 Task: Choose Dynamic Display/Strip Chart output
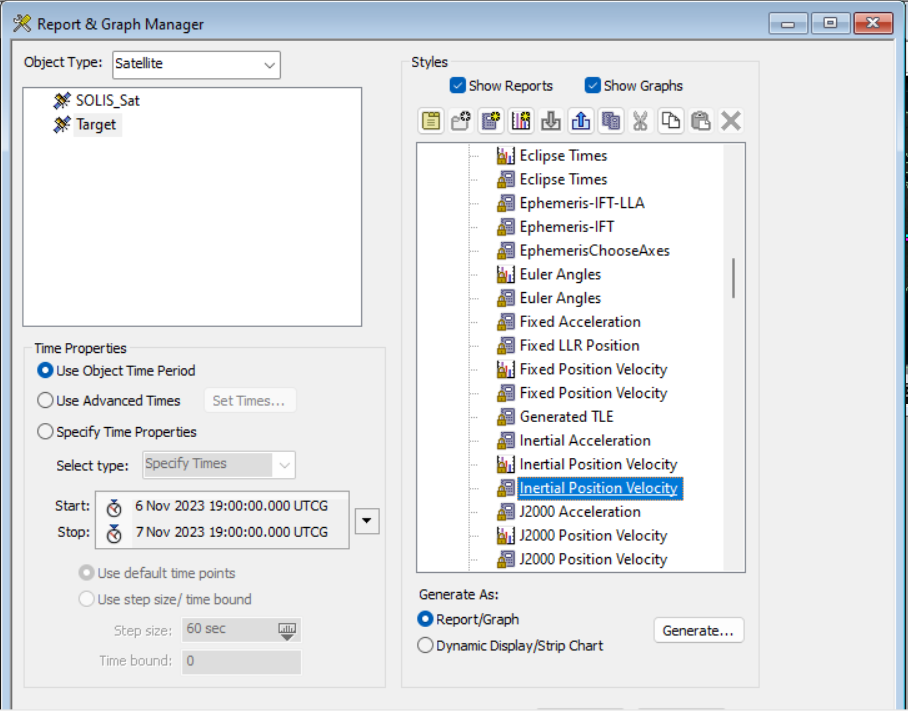pyautogui.click(x=426, y=645)
